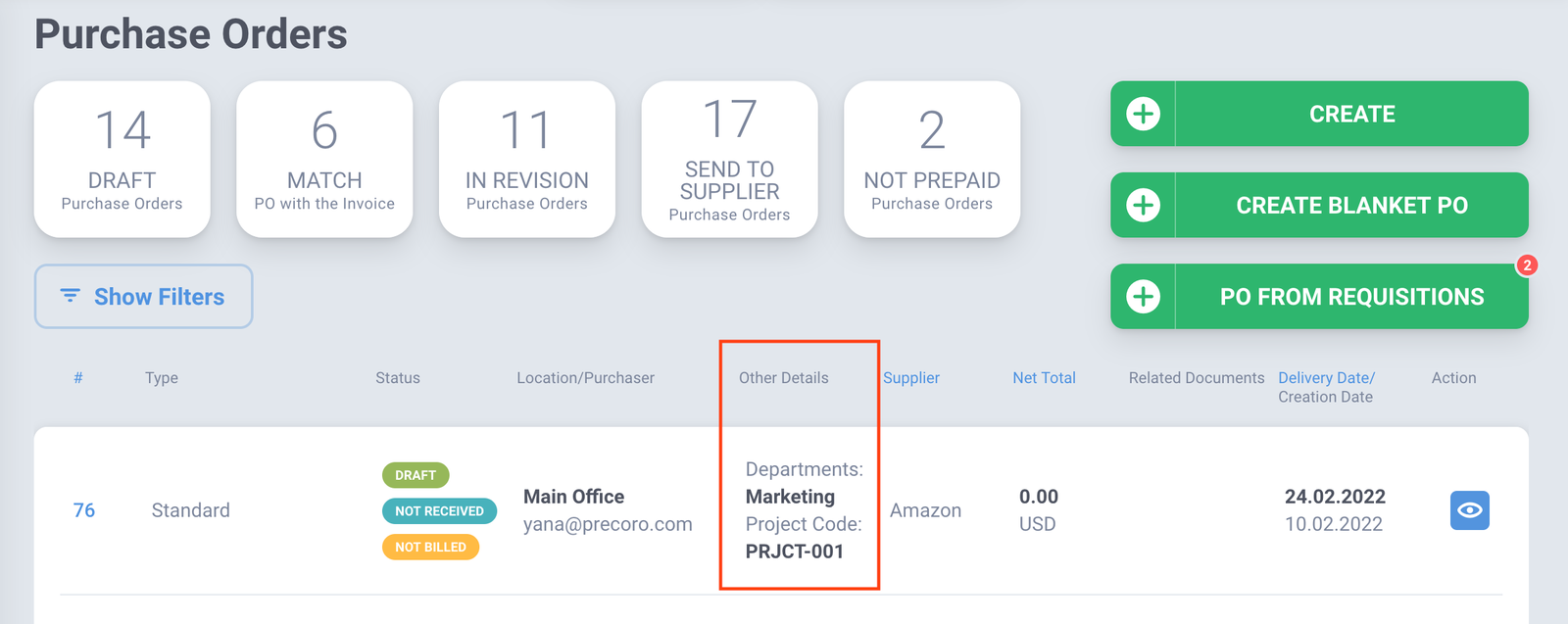Select the 6 Match PO with Invoice card

(324, 159)
